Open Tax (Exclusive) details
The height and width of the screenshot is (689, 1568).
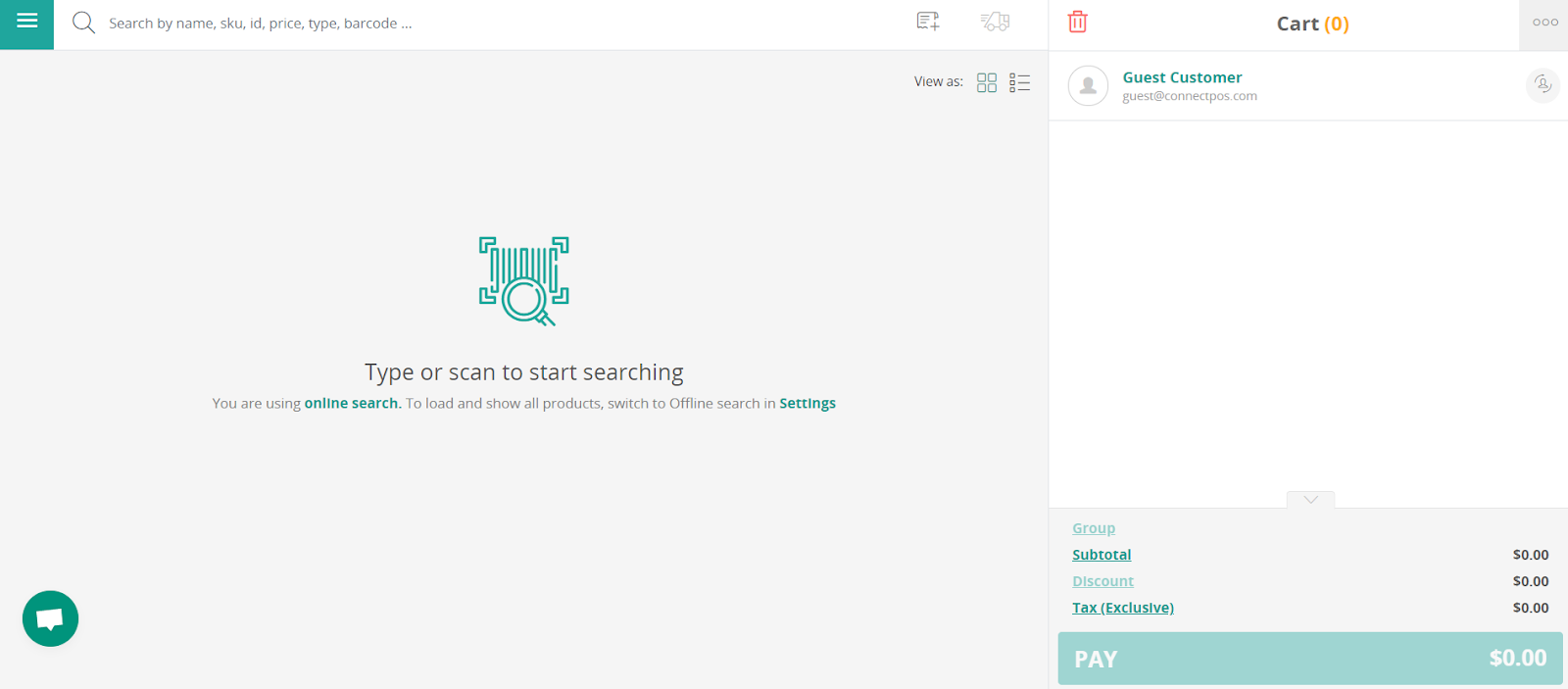(x=1123, y=608)
